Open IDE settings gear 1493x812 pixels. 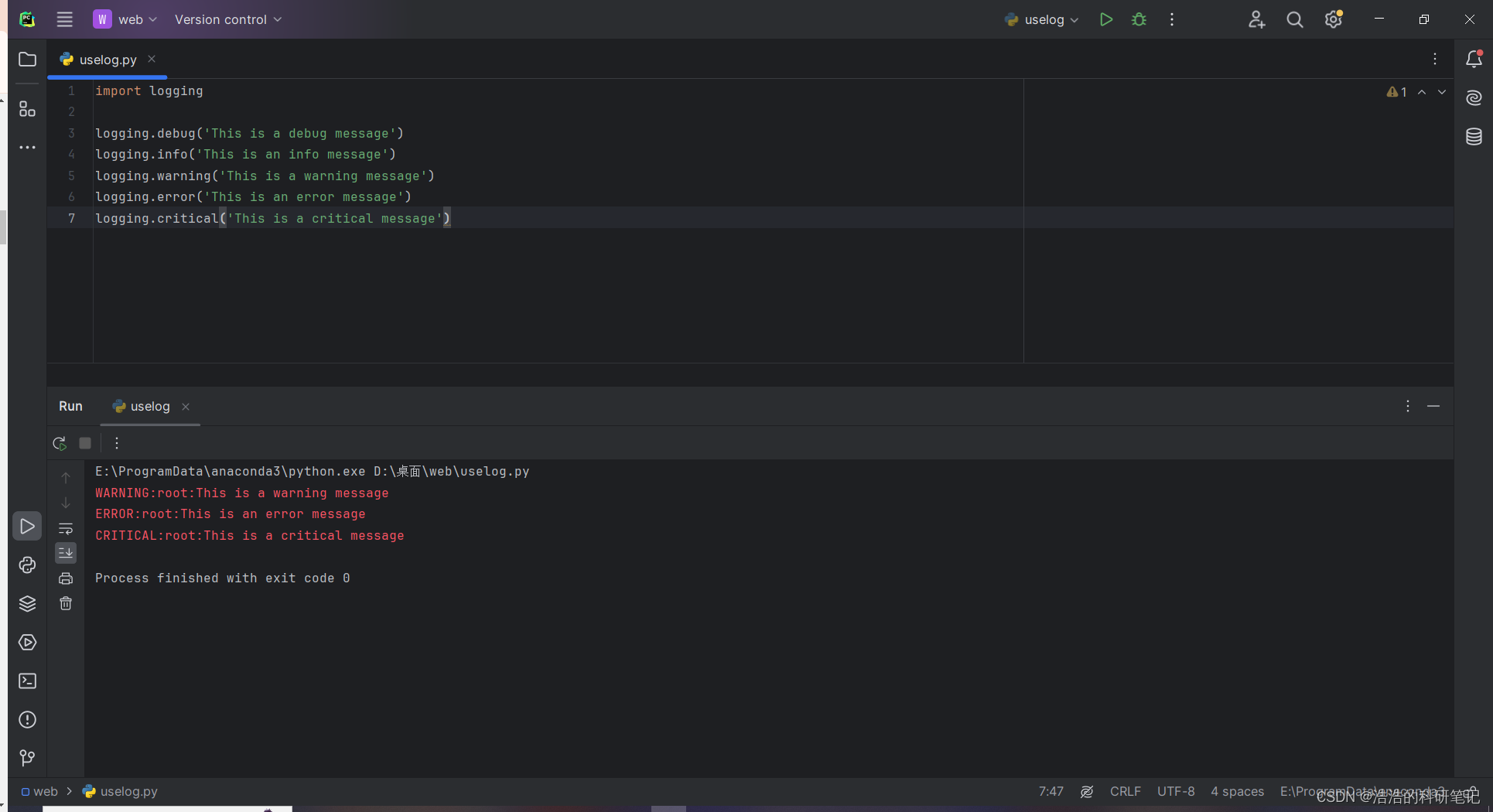click(x=1334, y=19)
